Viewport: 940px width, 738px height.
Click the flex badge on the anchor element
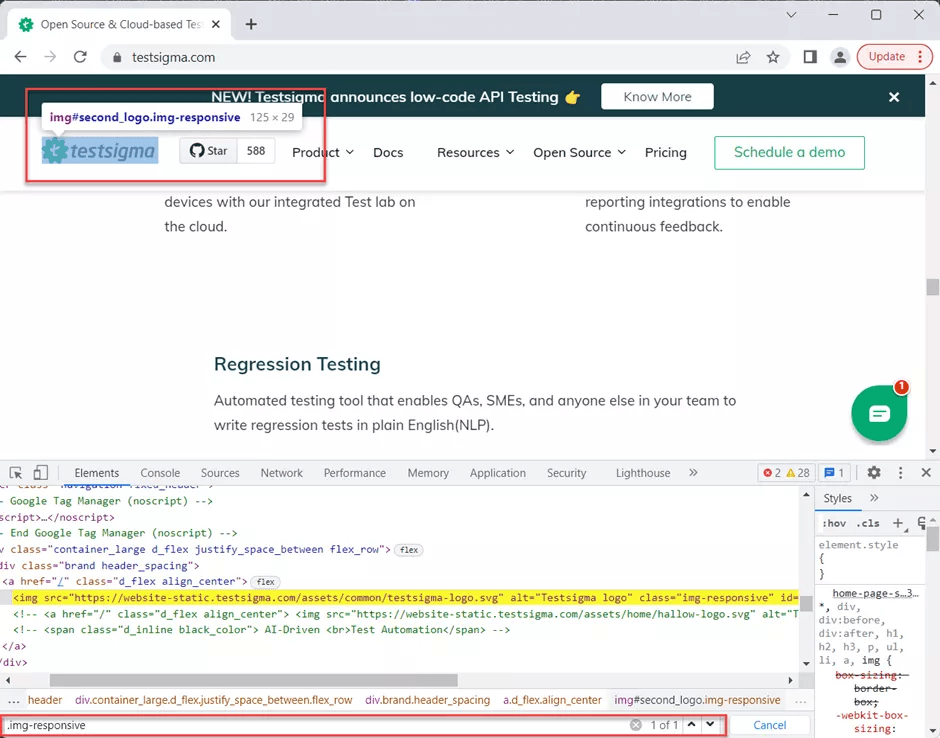click(x=265, y=582)
